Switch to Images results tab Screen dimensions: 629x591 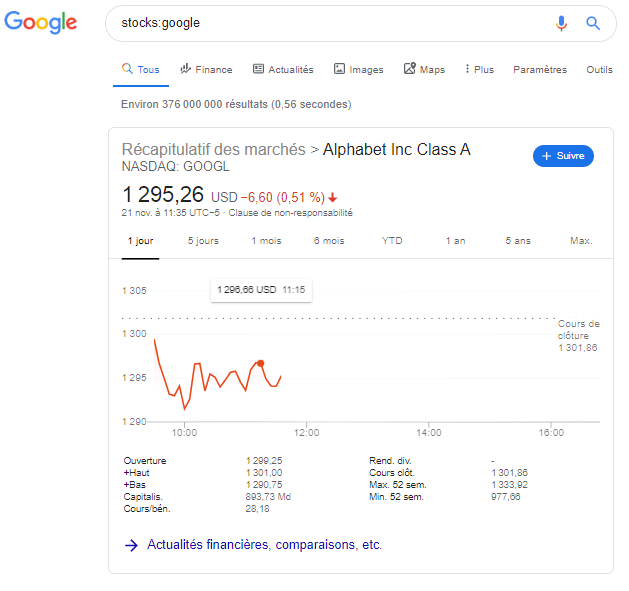359,69
